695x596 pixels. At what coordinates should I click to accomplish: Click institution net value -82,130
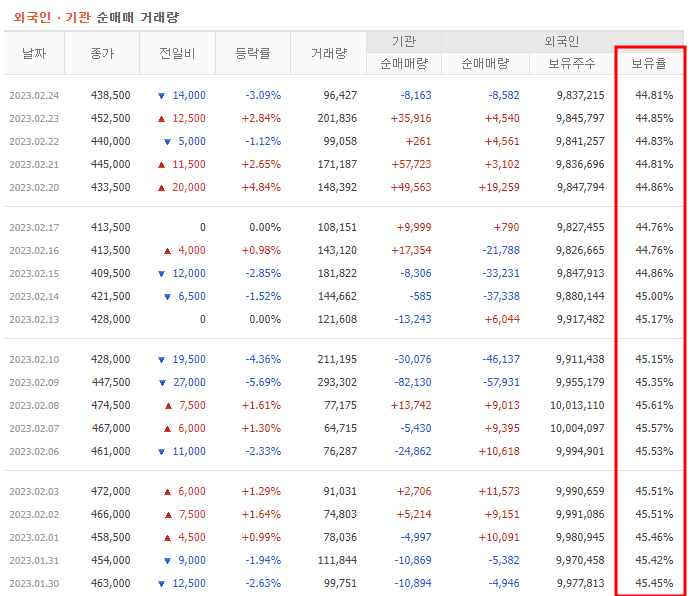[x=413, y=382]
